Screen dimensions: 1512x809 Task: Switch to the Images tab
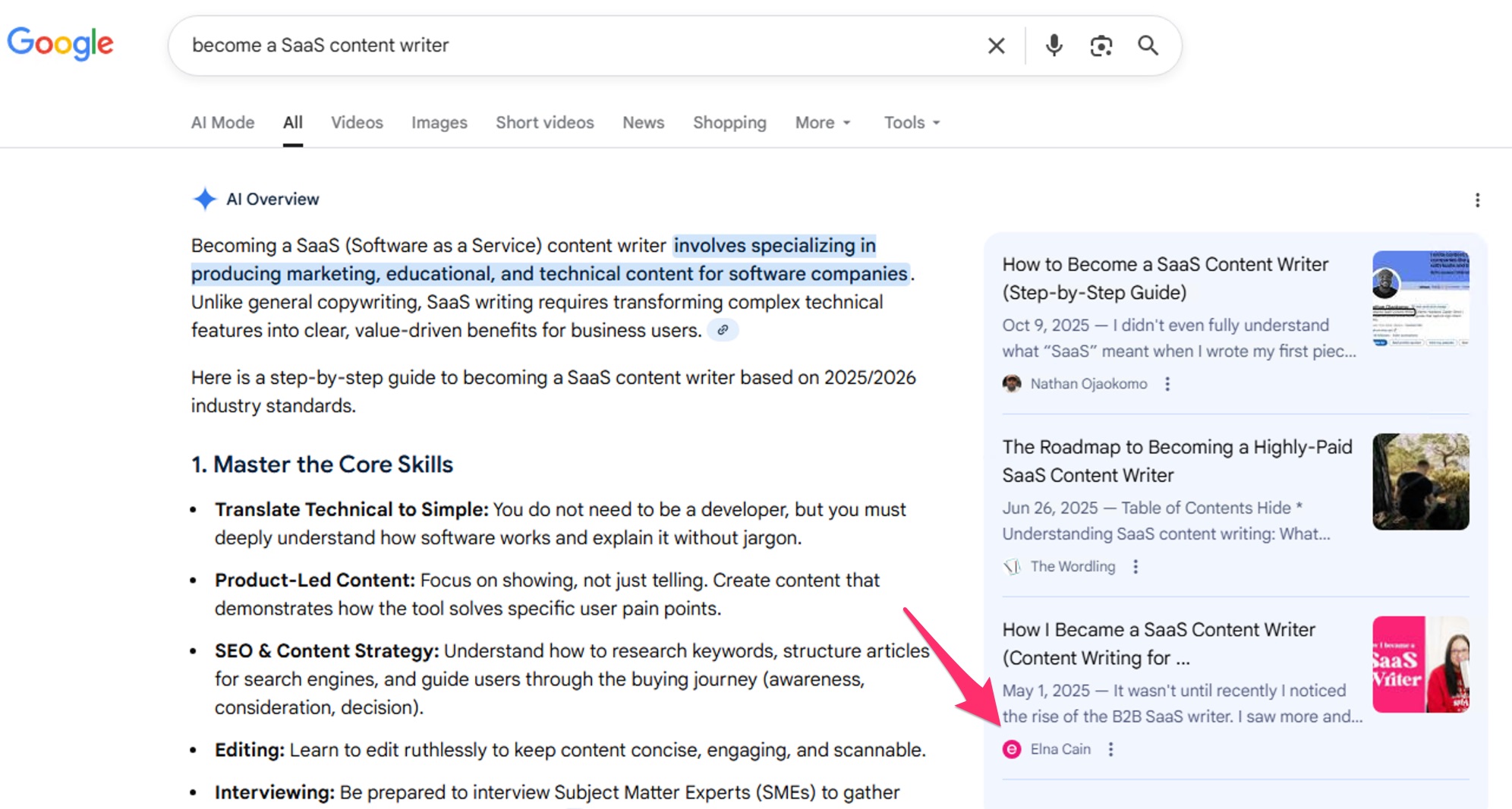pos(439,123)
